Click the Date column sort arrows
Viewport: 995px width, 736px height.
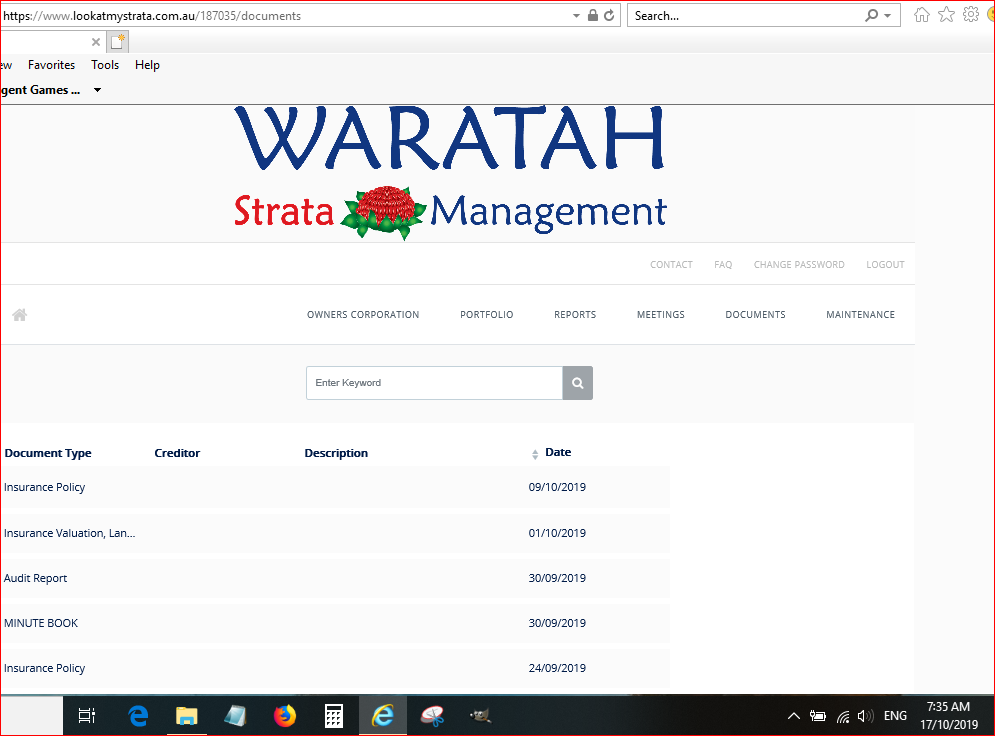point(535,454)
